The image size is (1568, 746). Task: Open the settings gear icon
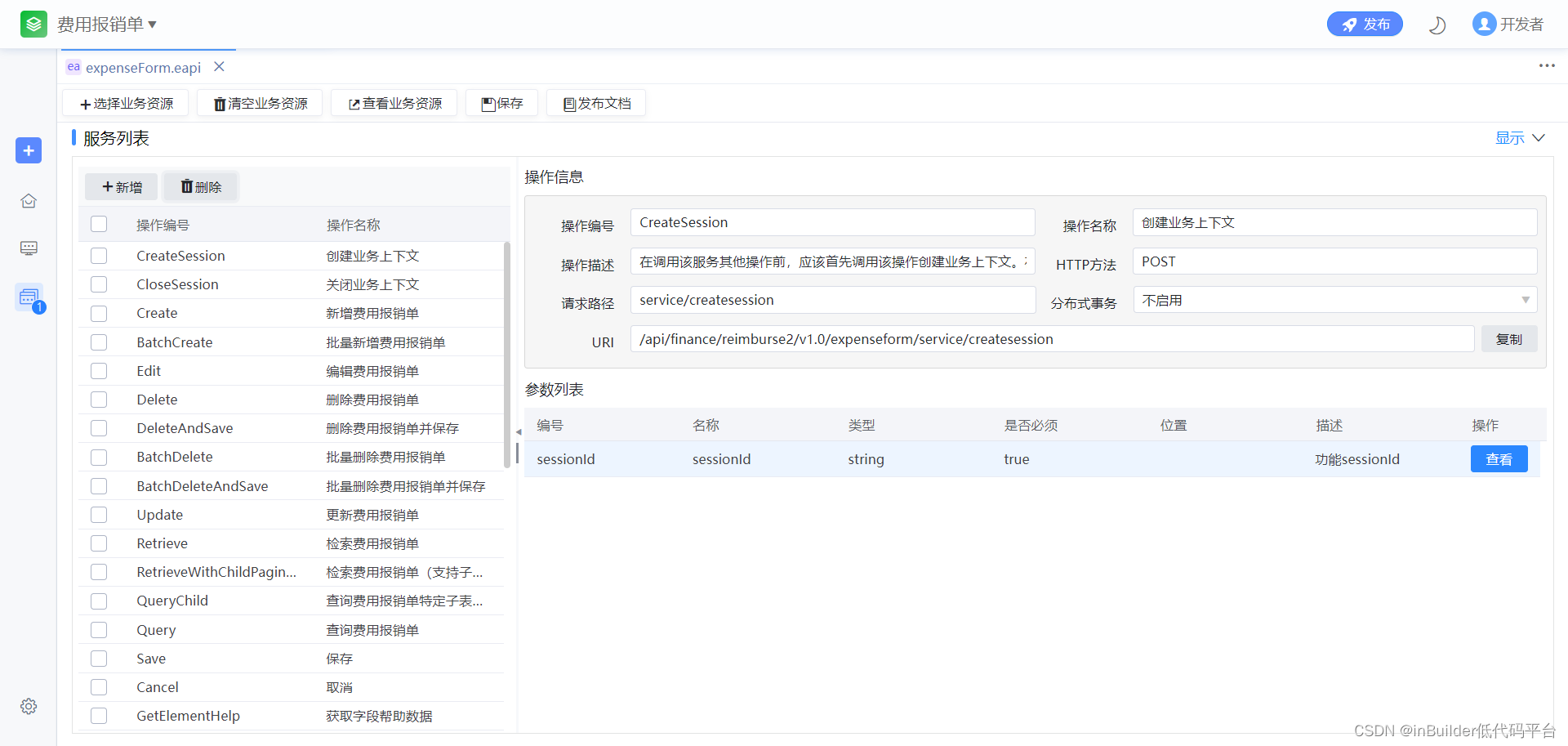tap(29, 706)
